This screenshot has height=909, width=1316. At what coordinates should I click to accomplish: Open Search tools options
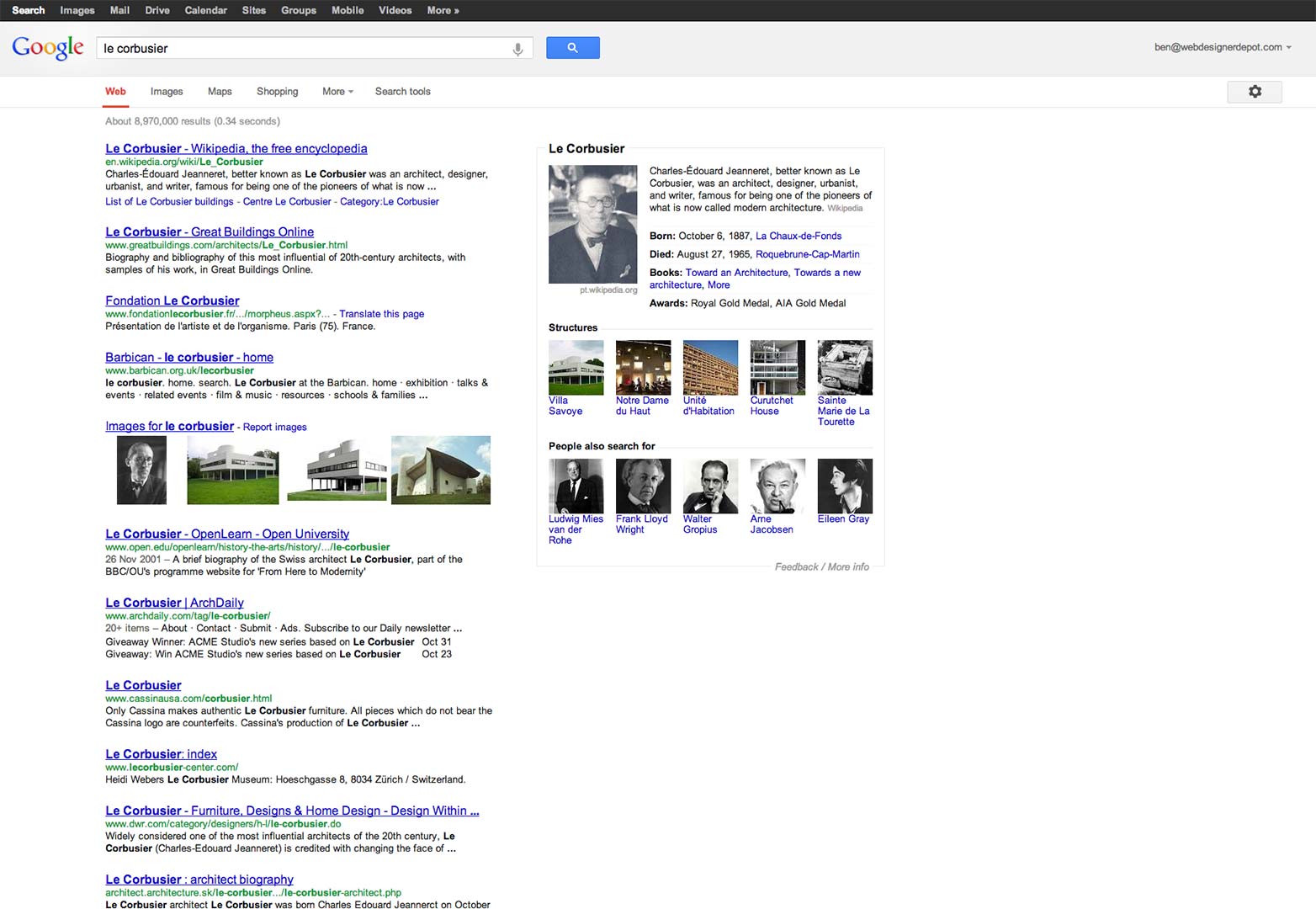402,92
